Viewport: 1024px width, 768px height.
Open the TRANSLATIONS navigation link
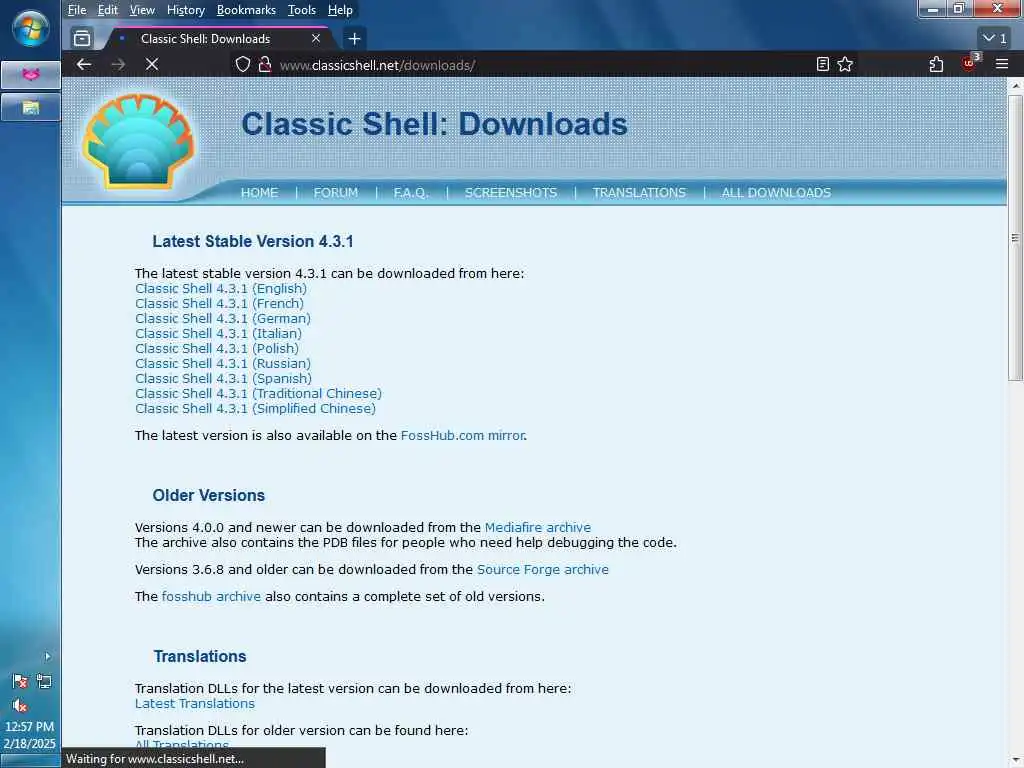click(x=639, y=193)
